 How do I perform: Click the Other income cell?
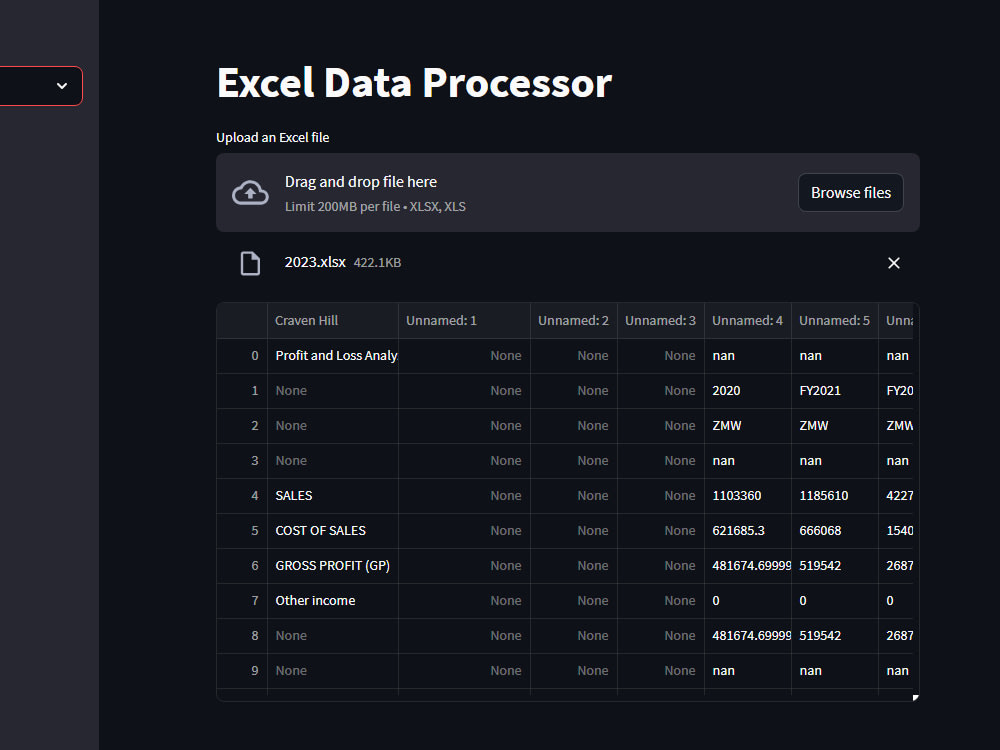coord(315,600)
